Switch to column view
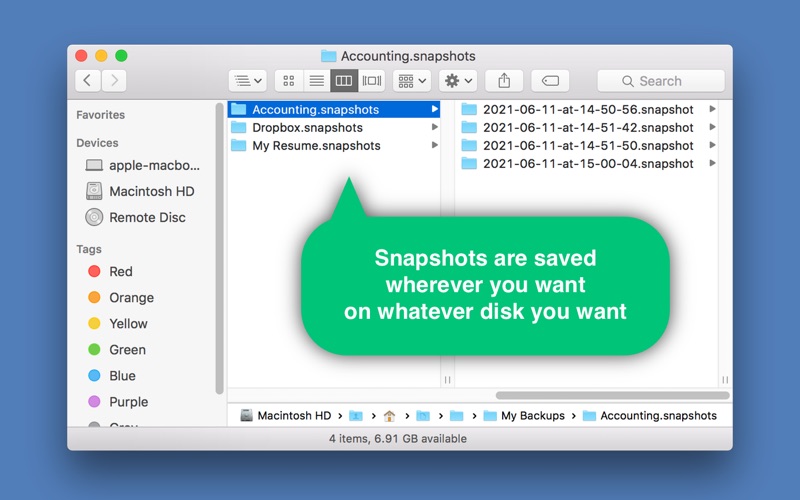 click(x=344, y=81)
